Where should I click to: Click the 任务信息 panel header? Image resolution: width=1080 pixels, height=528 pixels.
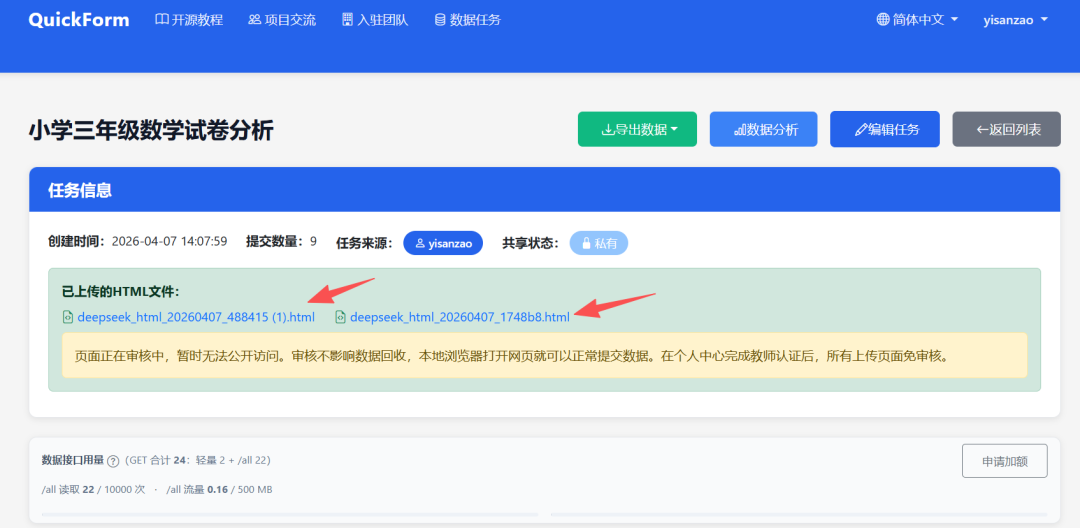(x=544, y=190)
